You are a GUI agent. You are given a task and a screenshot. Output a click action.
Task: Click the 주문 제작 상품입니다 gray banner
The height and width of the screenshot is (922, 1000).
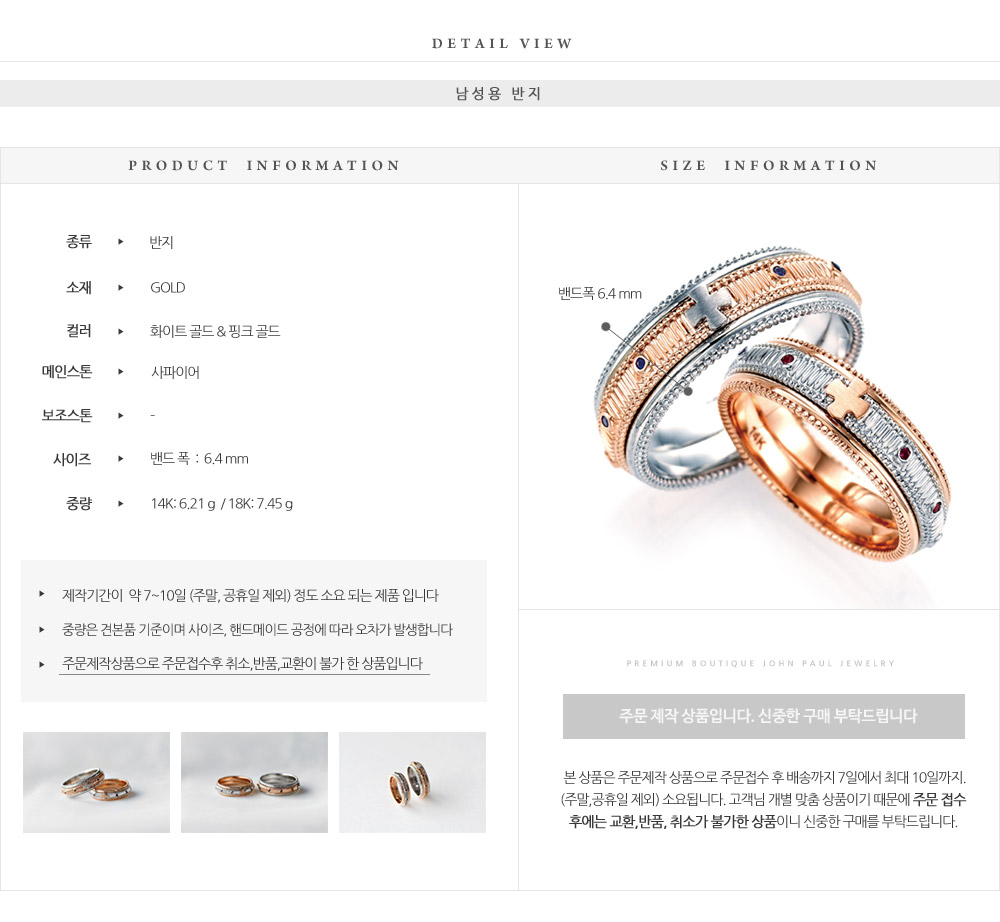click(763, 716)
